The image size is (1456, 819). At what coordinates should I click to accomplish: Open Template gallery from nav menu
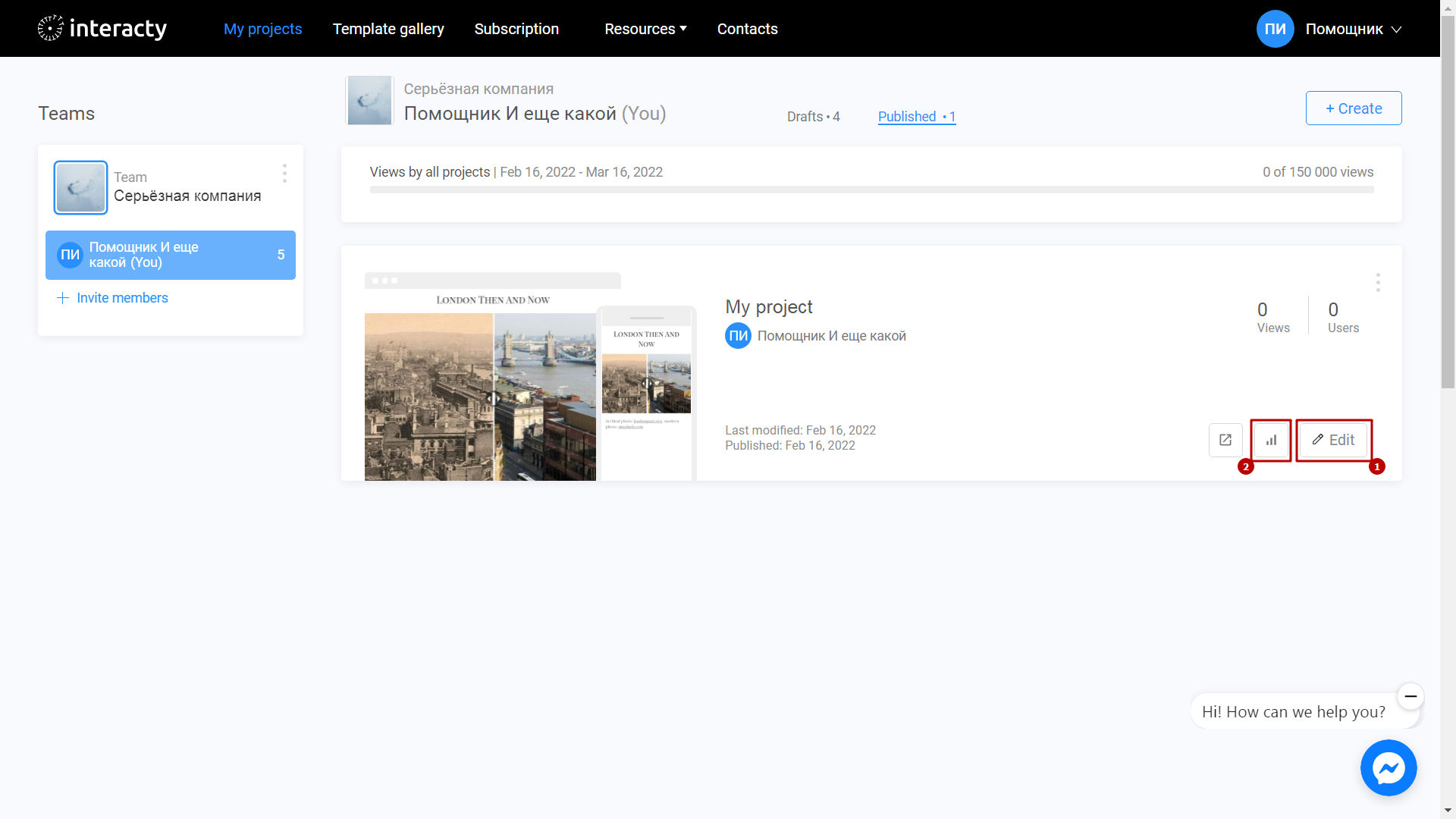click(x=389, y=28)
